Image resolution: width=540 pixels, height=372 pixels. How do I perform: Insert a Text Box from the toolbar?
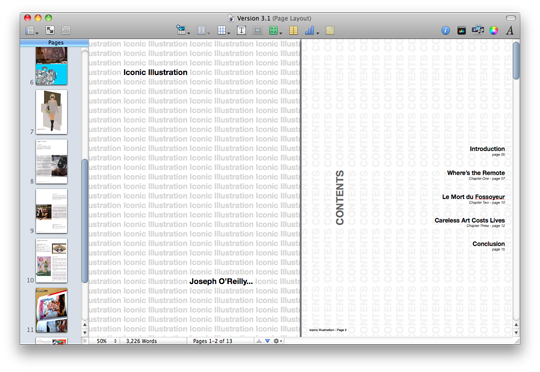(x=241, y=30)
